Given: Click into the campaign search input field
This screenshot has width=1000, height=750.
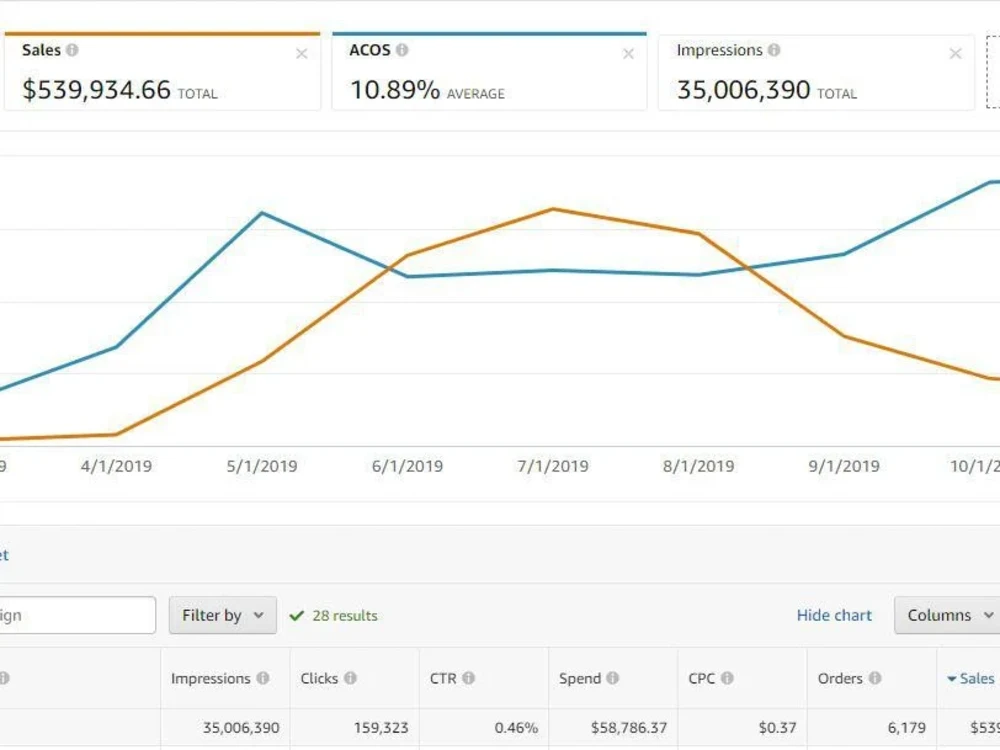Looking at the screenshot, I should [77, 615].
